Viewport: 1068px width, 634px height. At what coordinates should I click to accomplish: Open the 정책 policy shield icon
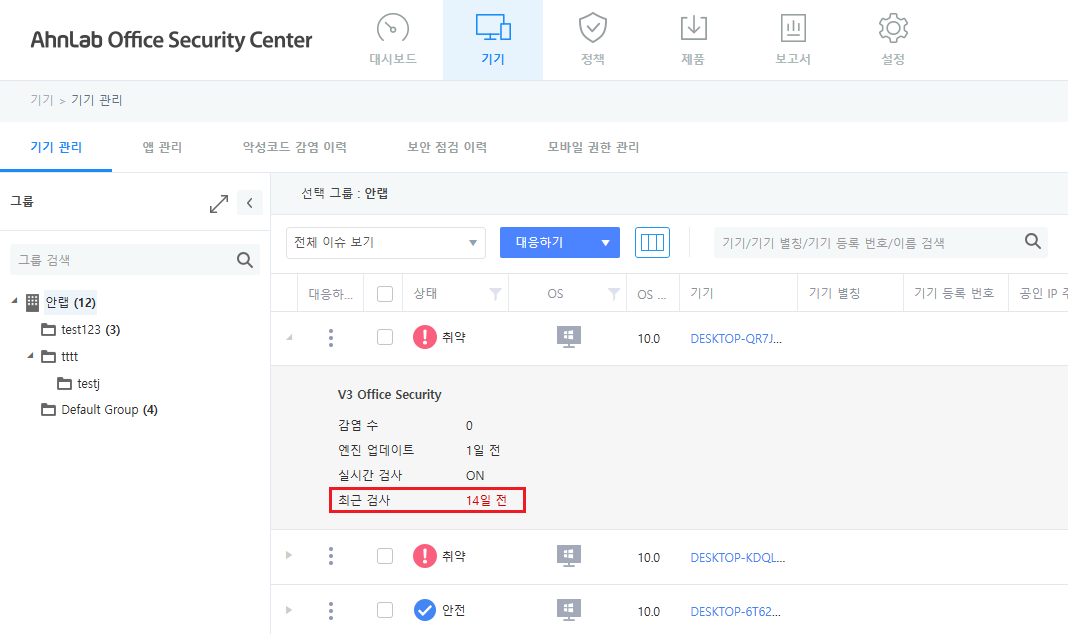[593, 28]
